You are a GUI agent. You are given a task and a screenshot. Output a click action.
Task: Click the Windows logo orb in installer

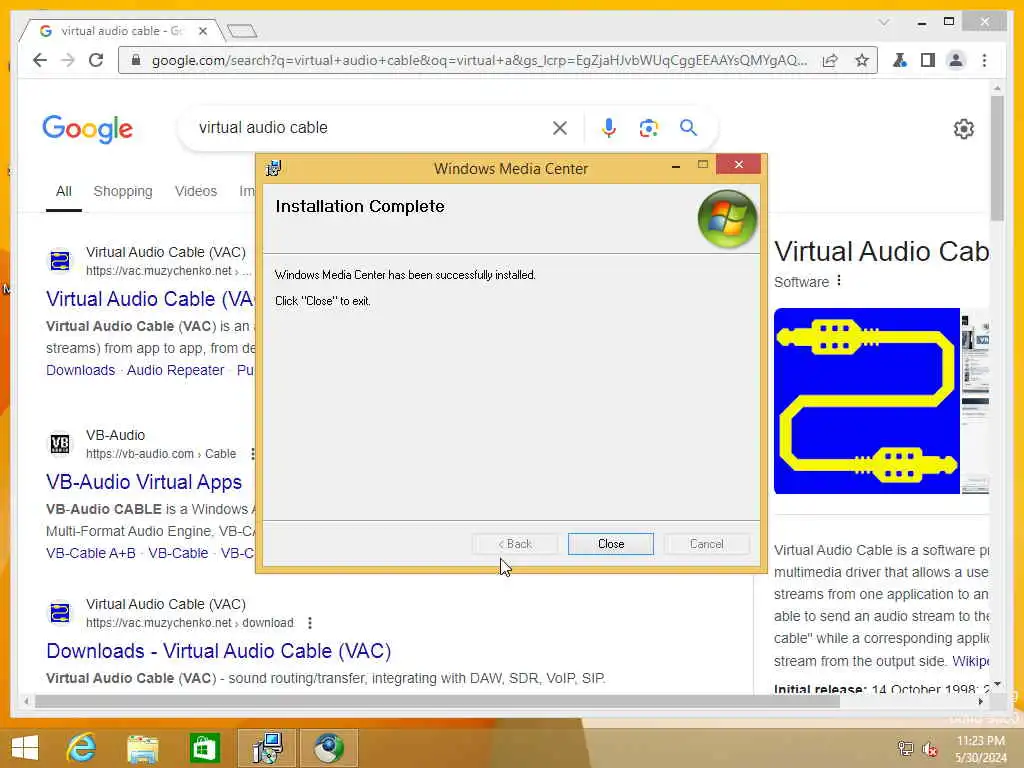click(x=727, y=219)
